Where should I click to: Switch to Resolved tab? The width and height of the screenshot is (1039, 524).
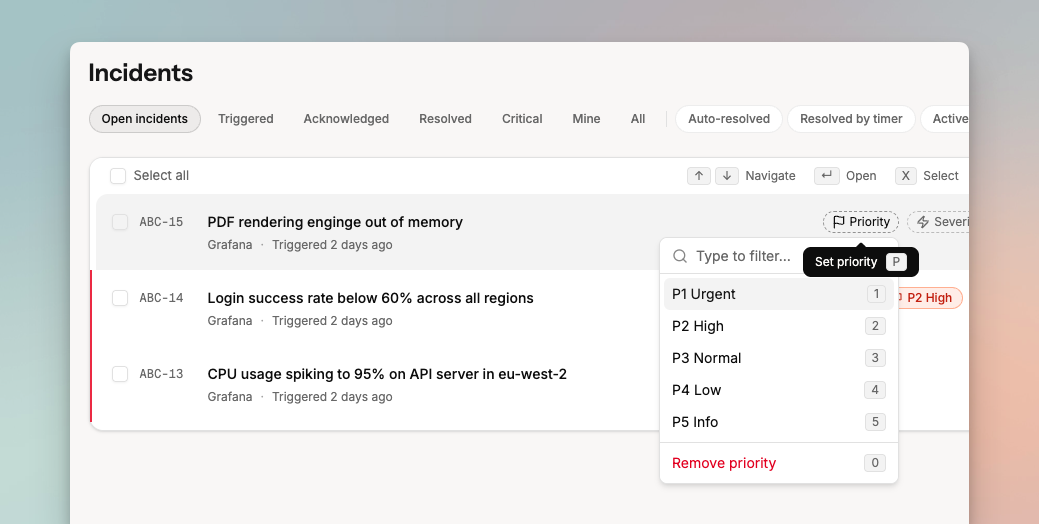click(x=445, y=119)
